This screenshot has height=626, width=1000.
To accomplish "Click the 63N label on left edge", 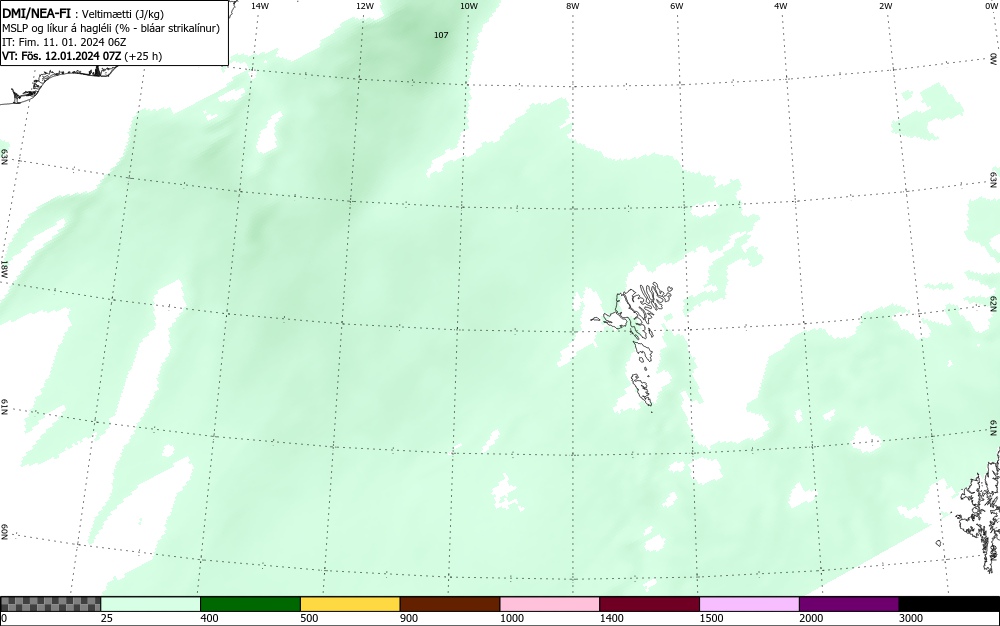I will 4,157.
